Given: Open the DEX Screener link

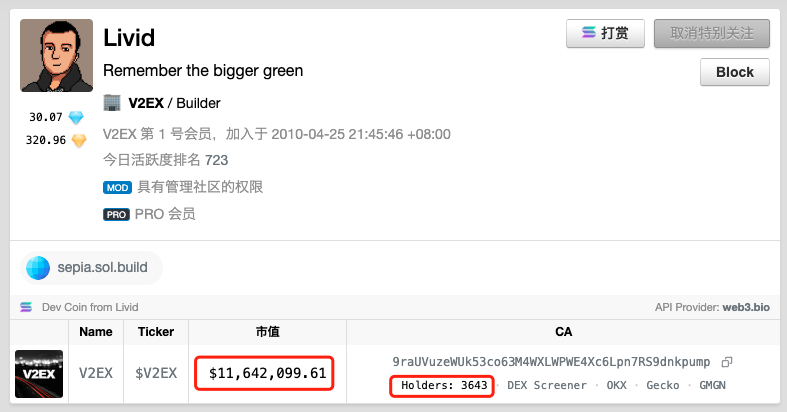Looking at the screenshot, I should coord(548,385).
